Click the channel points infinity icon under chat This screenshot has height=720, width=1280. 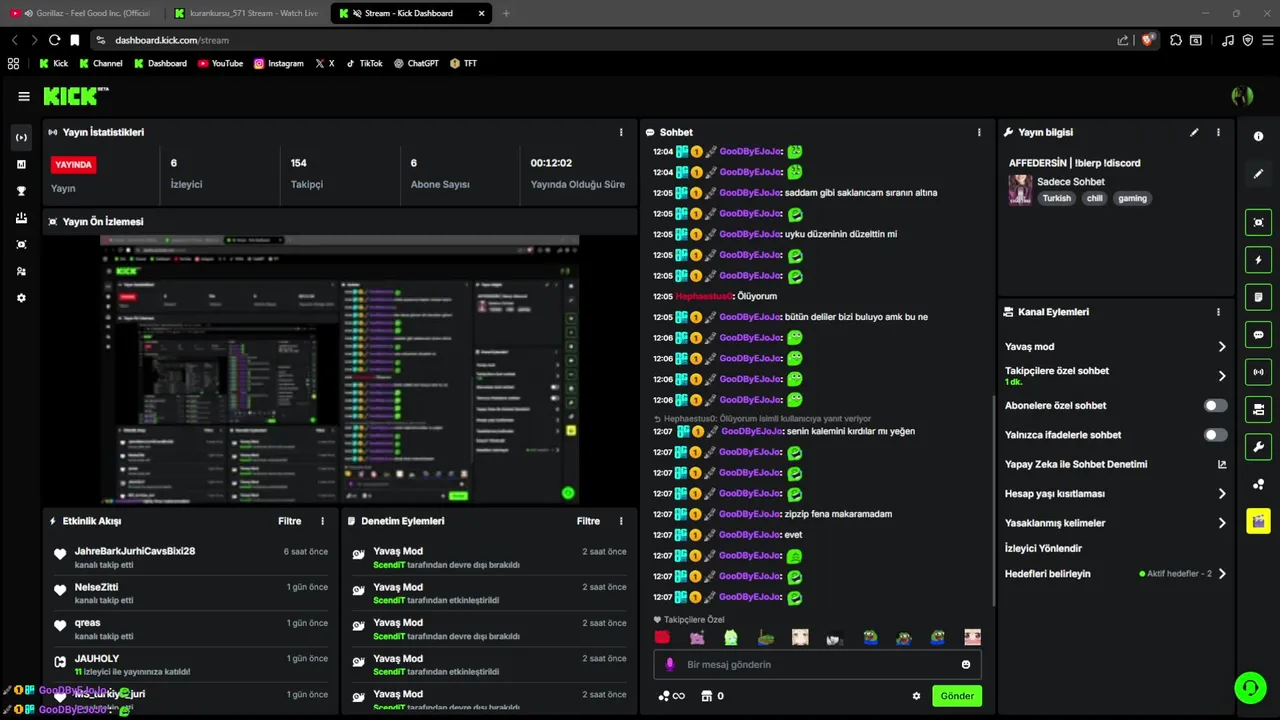point(671,696)
